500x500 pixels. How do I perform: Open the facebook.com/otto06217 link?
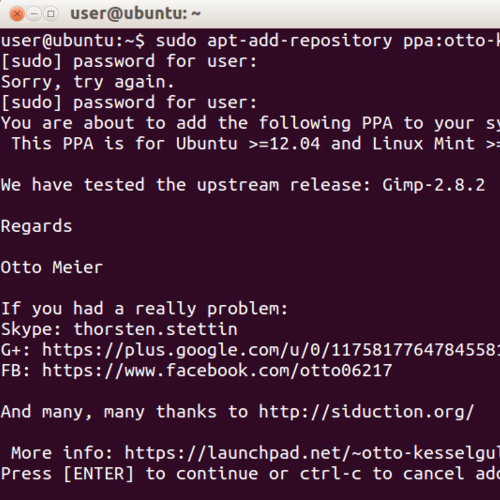(x=217, y=371)
